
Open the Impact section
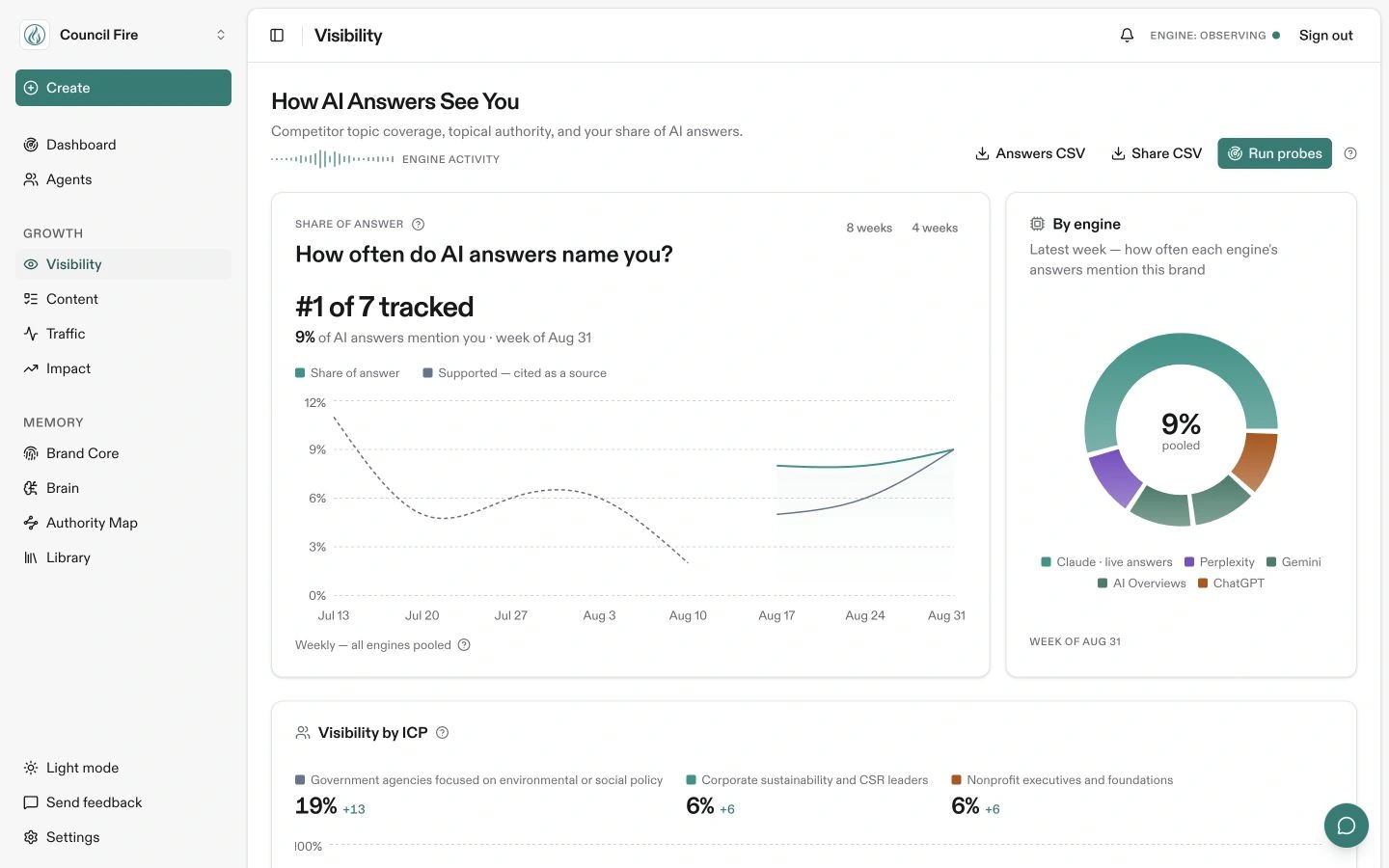[x=123, y=368]
